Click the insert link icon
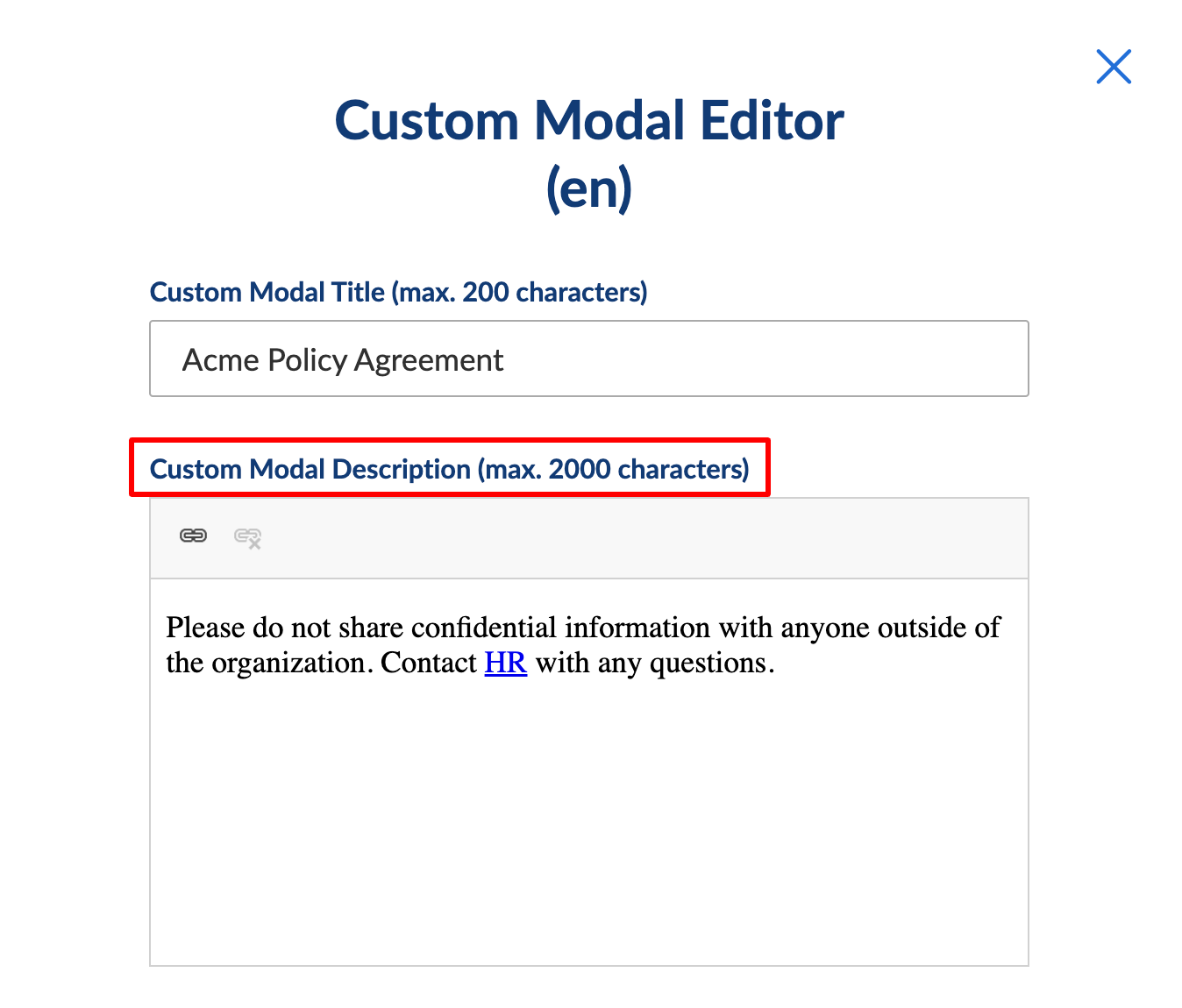The width and height of the screenshot is (1182, 1008). click(x=193, y=536)
